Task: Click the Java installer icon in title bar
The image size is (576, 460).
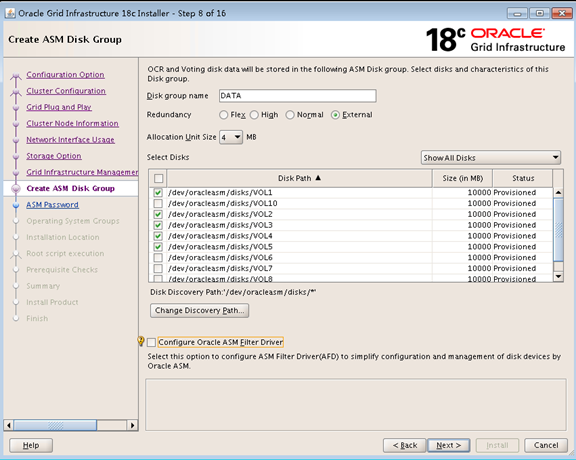Action: (x=10, y=13)
